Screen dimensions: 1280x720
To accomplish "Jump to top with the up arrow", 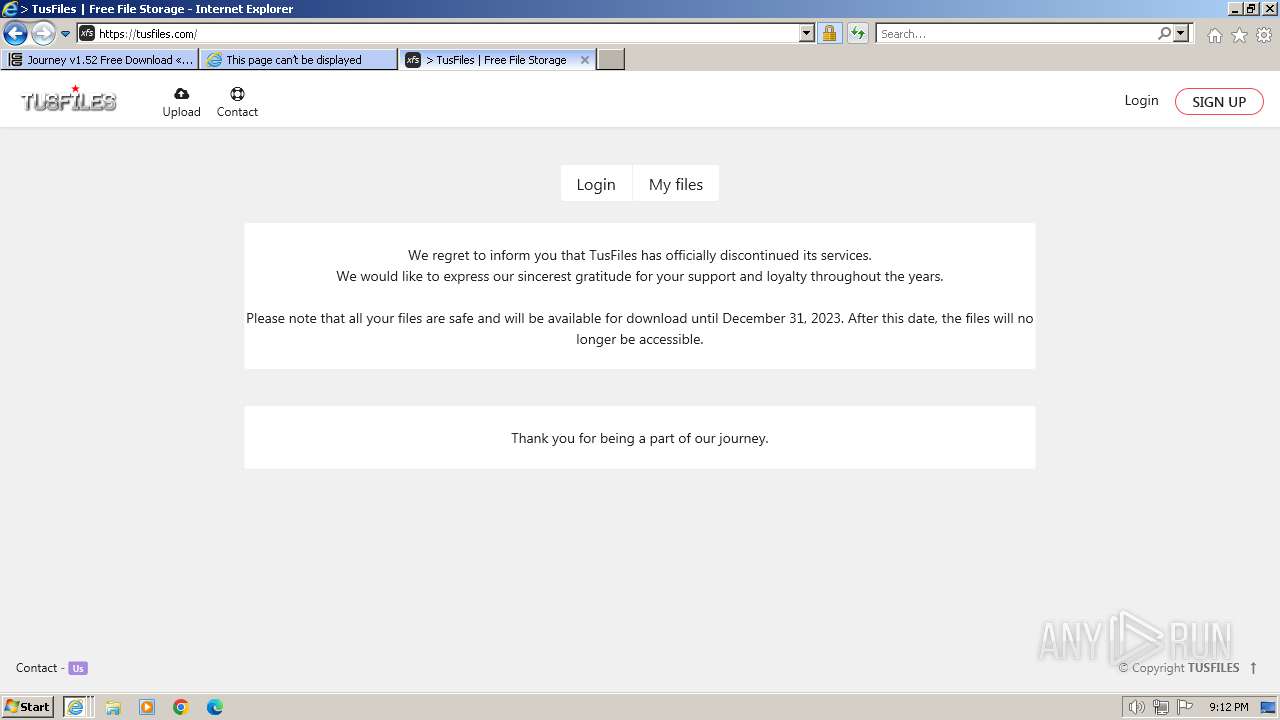I will coord(1253,668).
